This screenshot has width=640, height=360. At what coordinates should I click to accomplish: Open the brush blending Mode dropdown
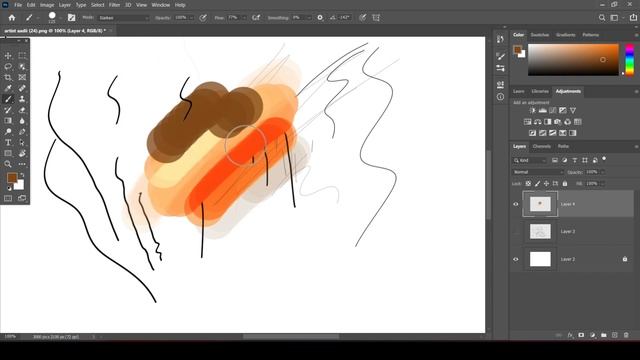point(124,18)
